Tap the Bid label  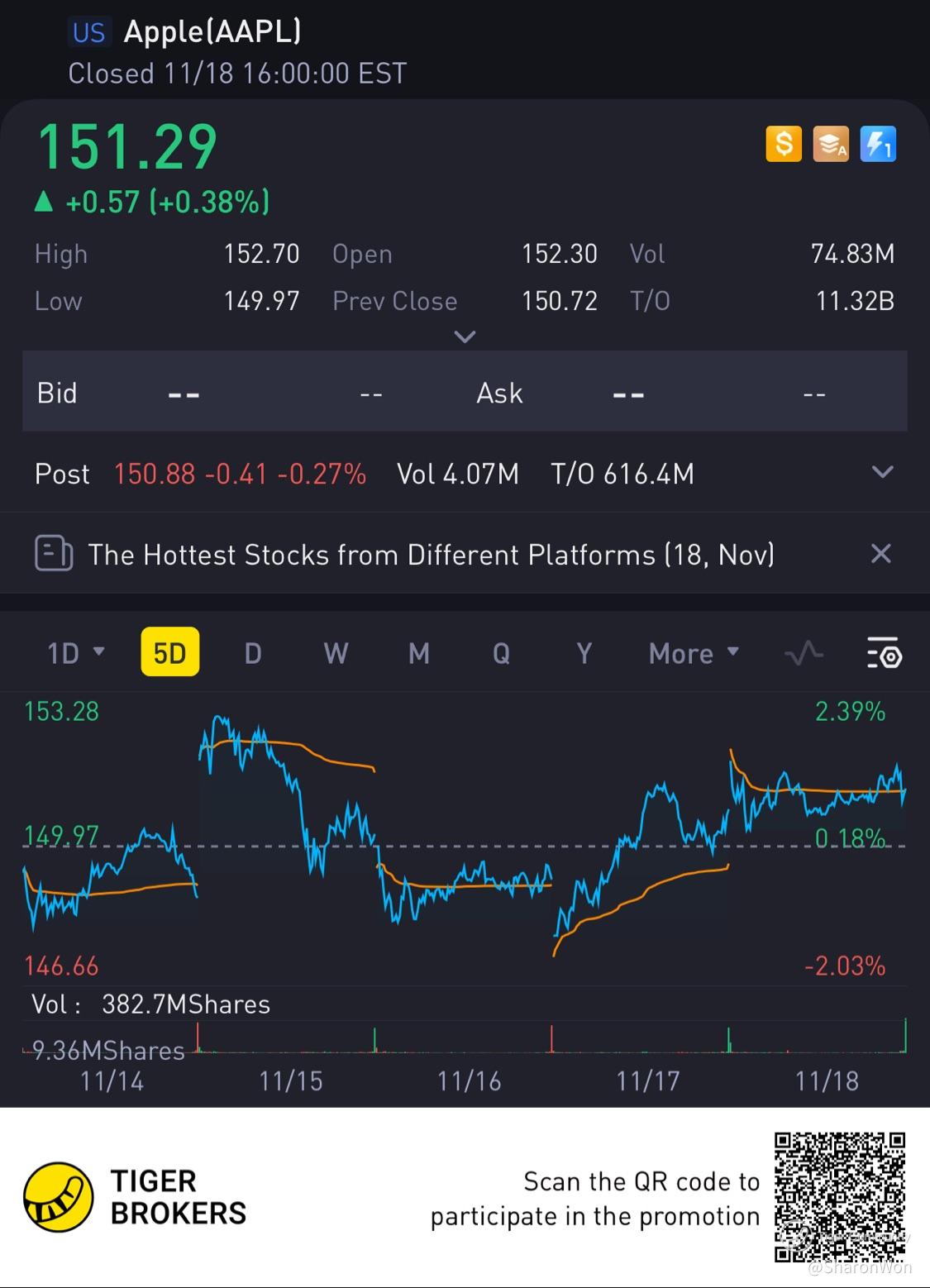[57, 393]
